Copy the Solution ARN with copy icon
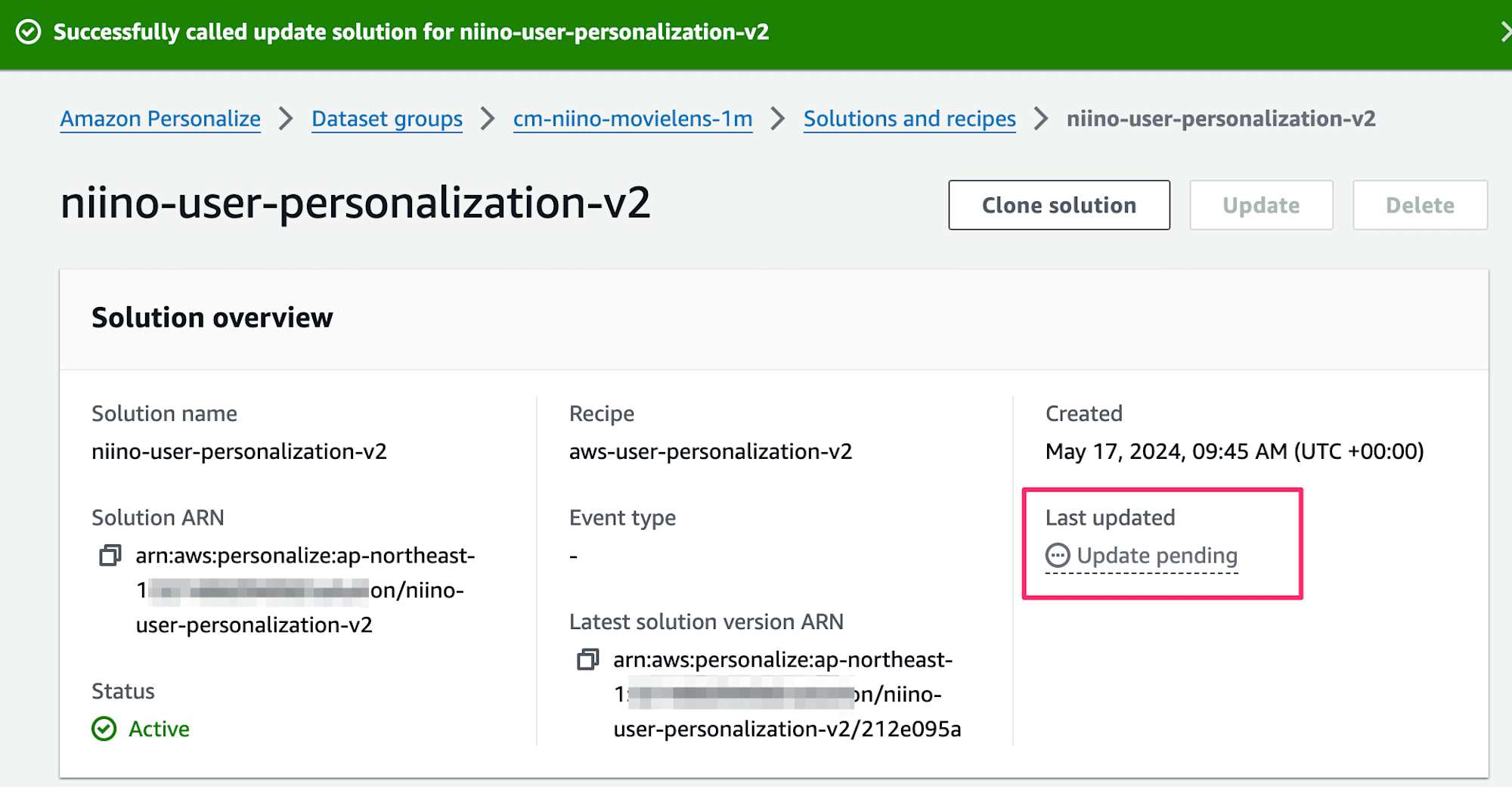Viewport: 1512px width, 787px height. click(110, 556)
